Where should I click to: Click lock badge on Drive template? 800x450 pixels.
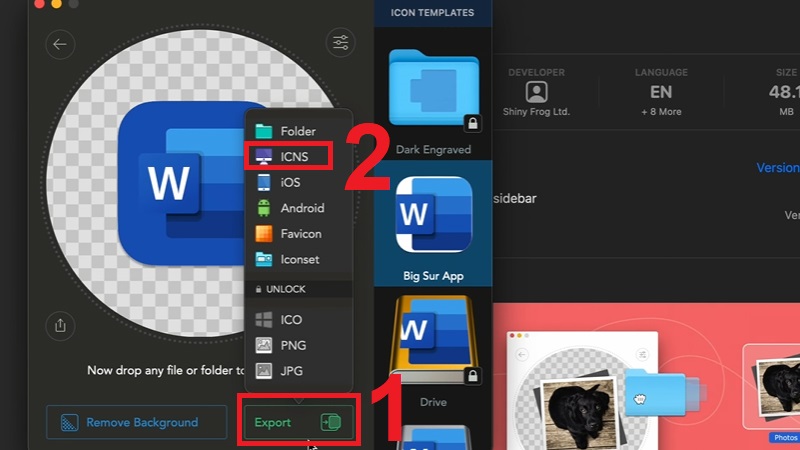click(473, 376)
